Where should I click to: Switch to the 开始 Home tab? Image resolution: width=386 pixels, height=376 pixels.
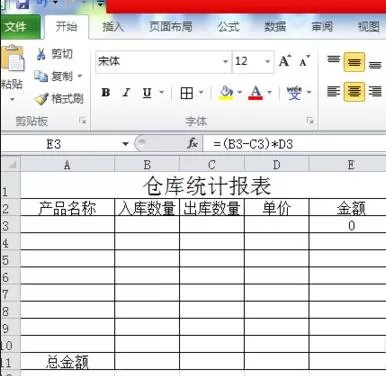pyautogui.click(x=66, y=27)
